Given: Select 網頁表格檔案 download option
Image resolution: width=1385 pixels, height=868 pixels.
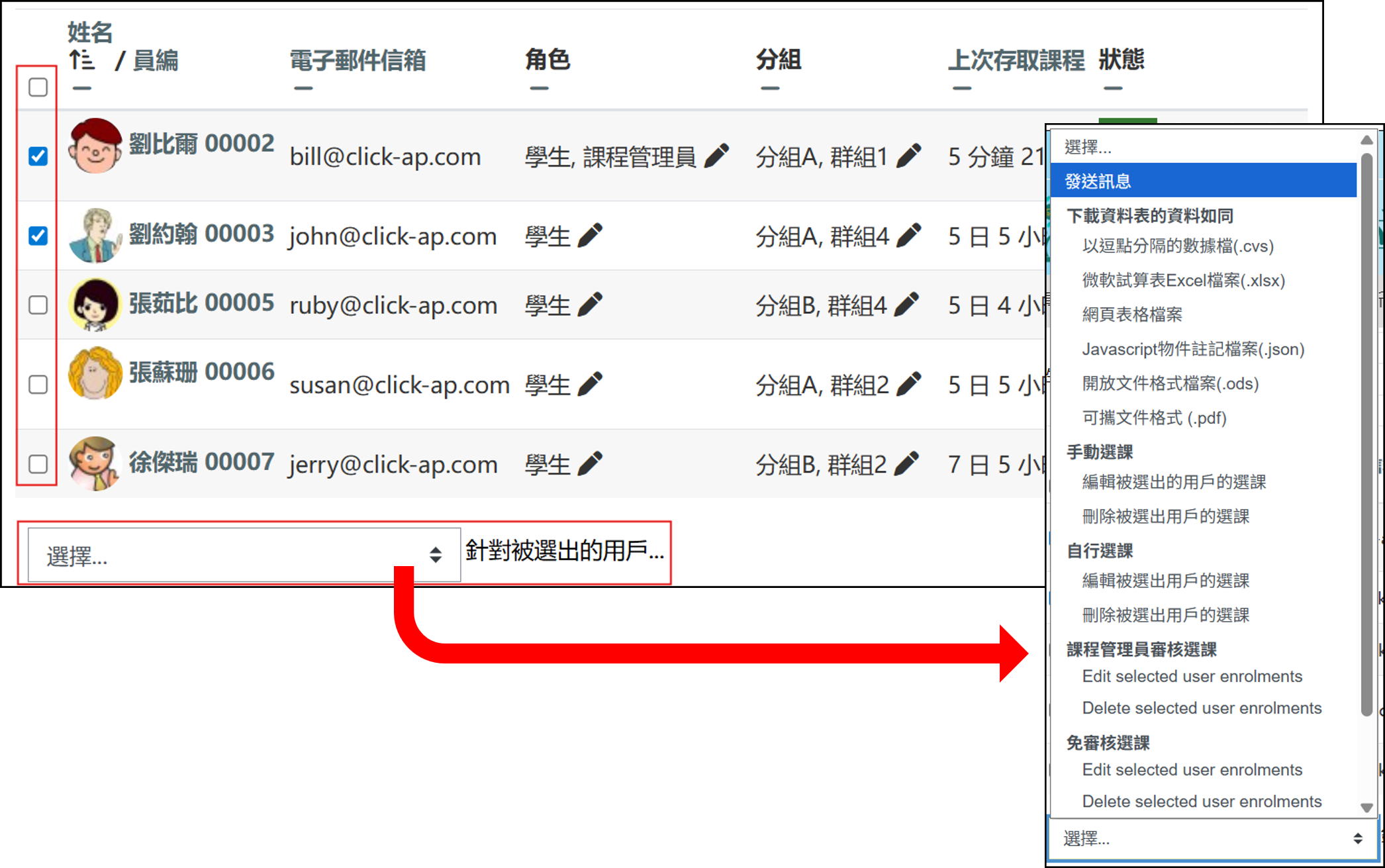Looking at the screenshot, I should coord(1132,314).
